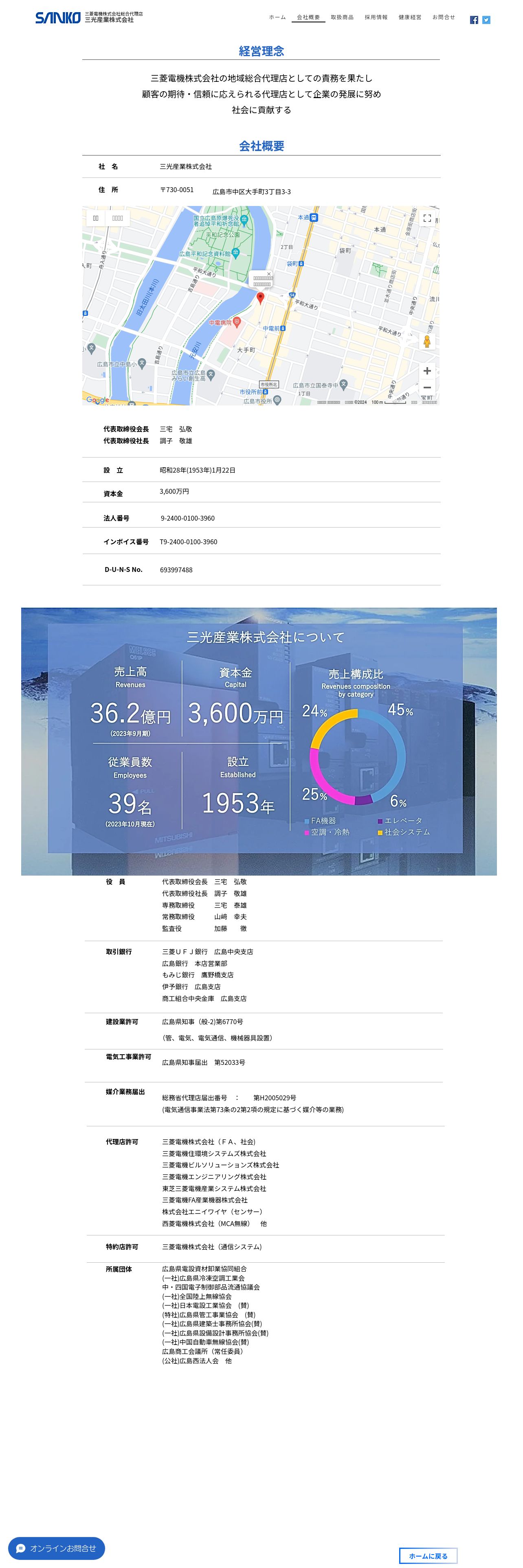The height and width of the screenshot is (1568, 523).
Task: Click the Google logo on the map
Action: click(97, 400)
